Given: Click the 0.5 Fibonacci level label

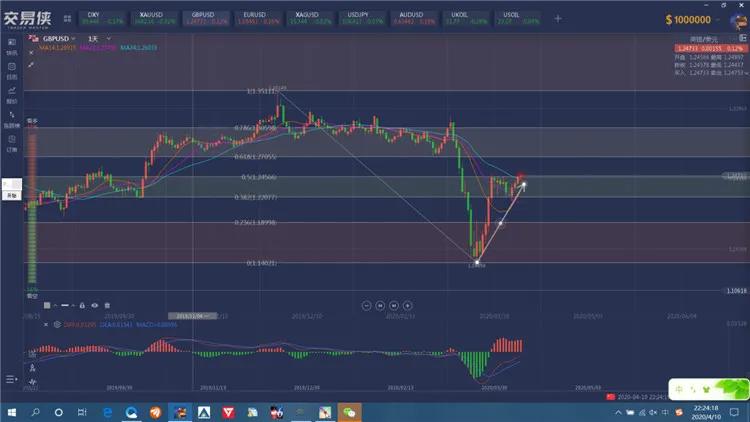Looking at the screenshot, I should click(x=259, y=177).
